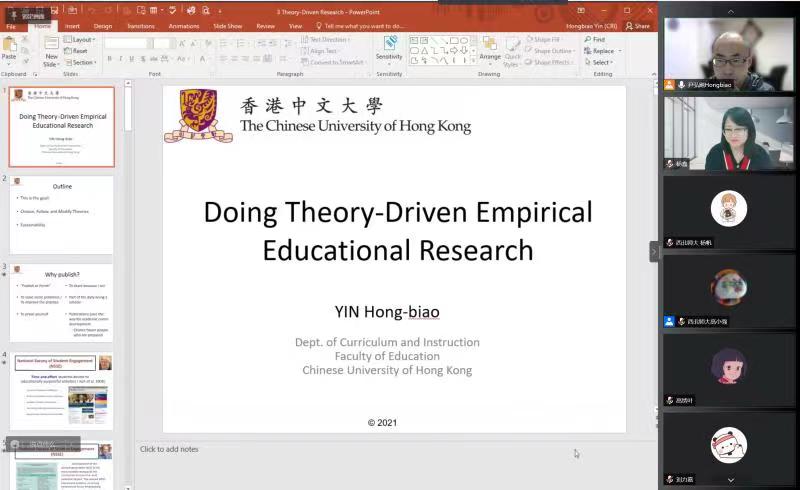This screenshot has width=800, height=490.
Task: Switch to the Transitions ribbon tab
Action: click(141, 26)
